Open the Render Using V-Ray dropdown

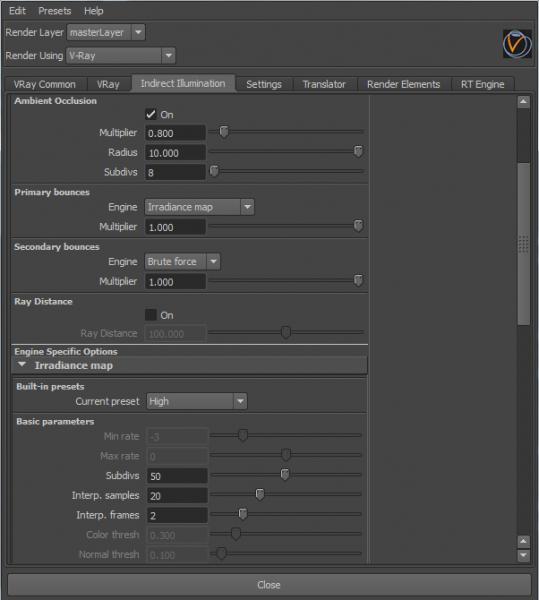click(x=121, y=55)
